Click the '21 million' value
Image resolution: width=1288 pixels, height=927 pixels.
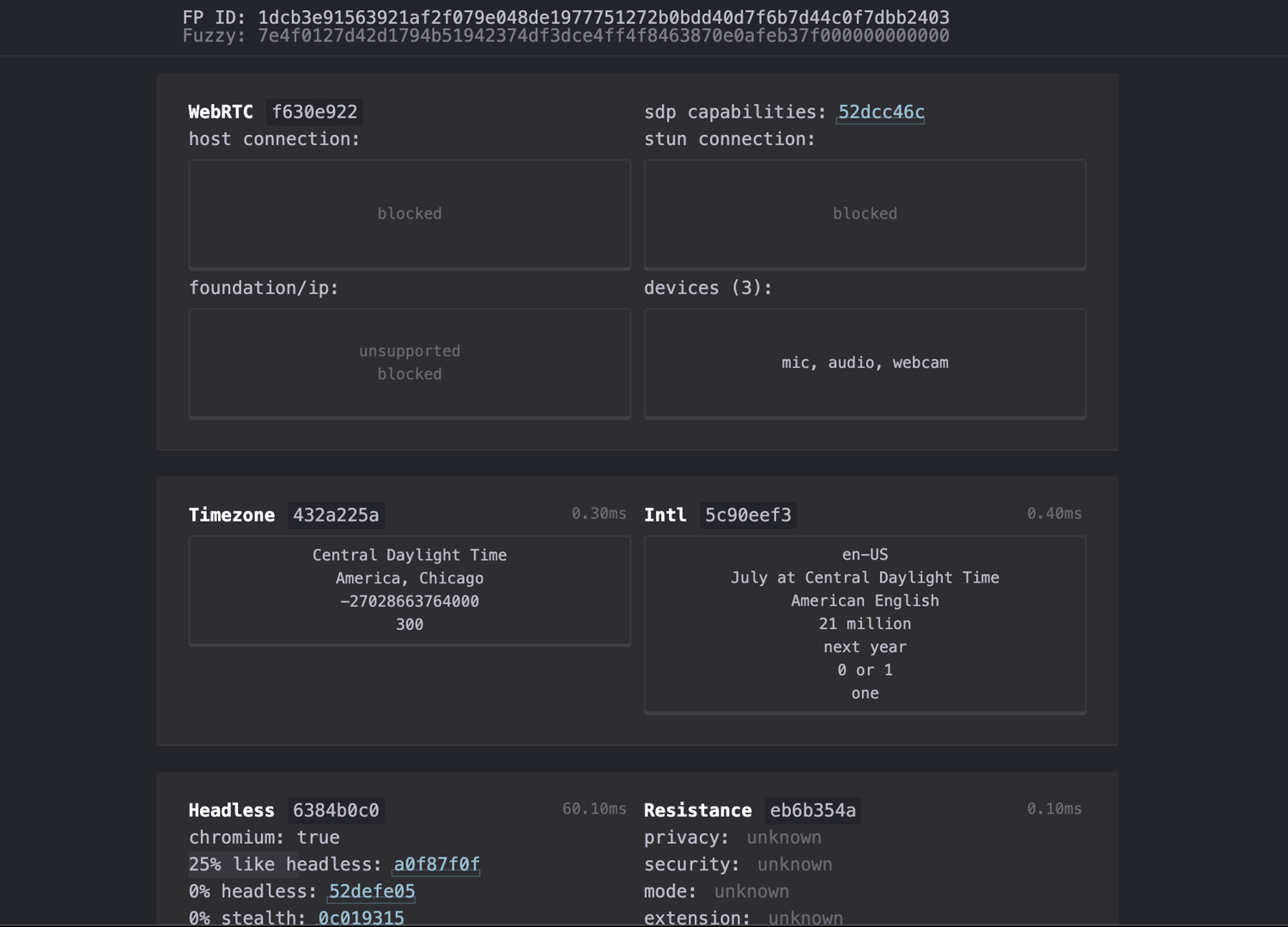865,625
